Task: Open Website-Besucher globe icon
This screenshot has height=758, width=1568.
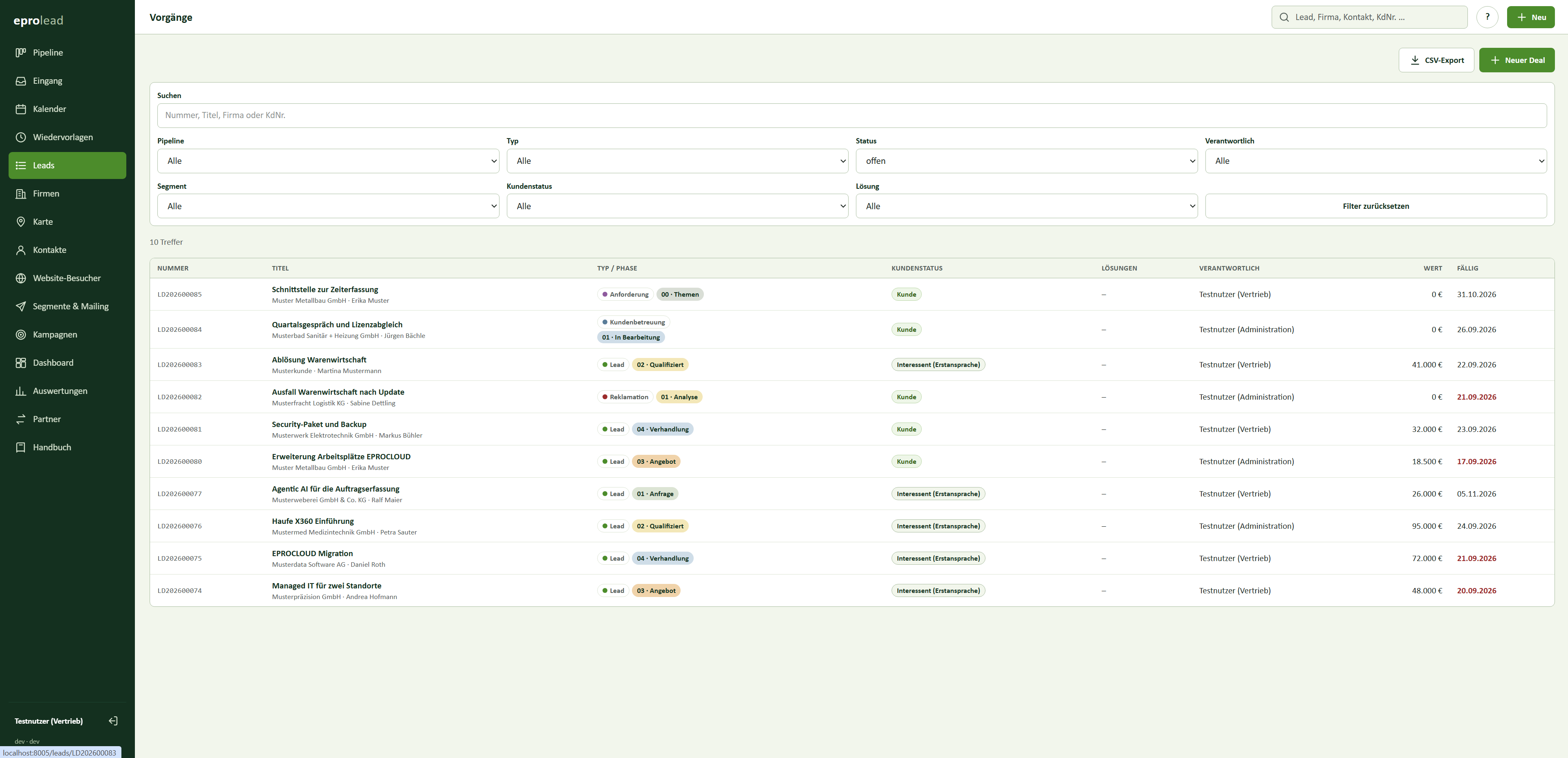Action: [x=21, y=278]
